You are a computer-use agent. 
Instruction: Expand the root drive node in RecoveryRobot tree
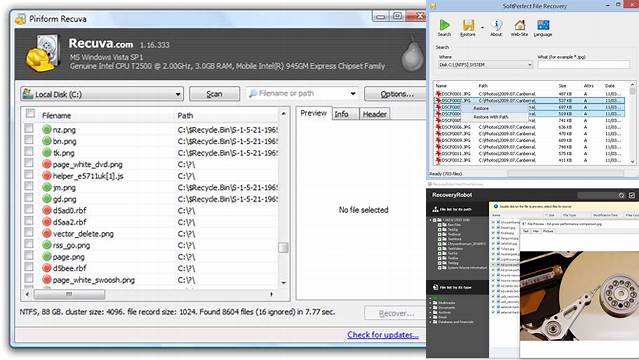pyautogui.click(x=430, y=220)
